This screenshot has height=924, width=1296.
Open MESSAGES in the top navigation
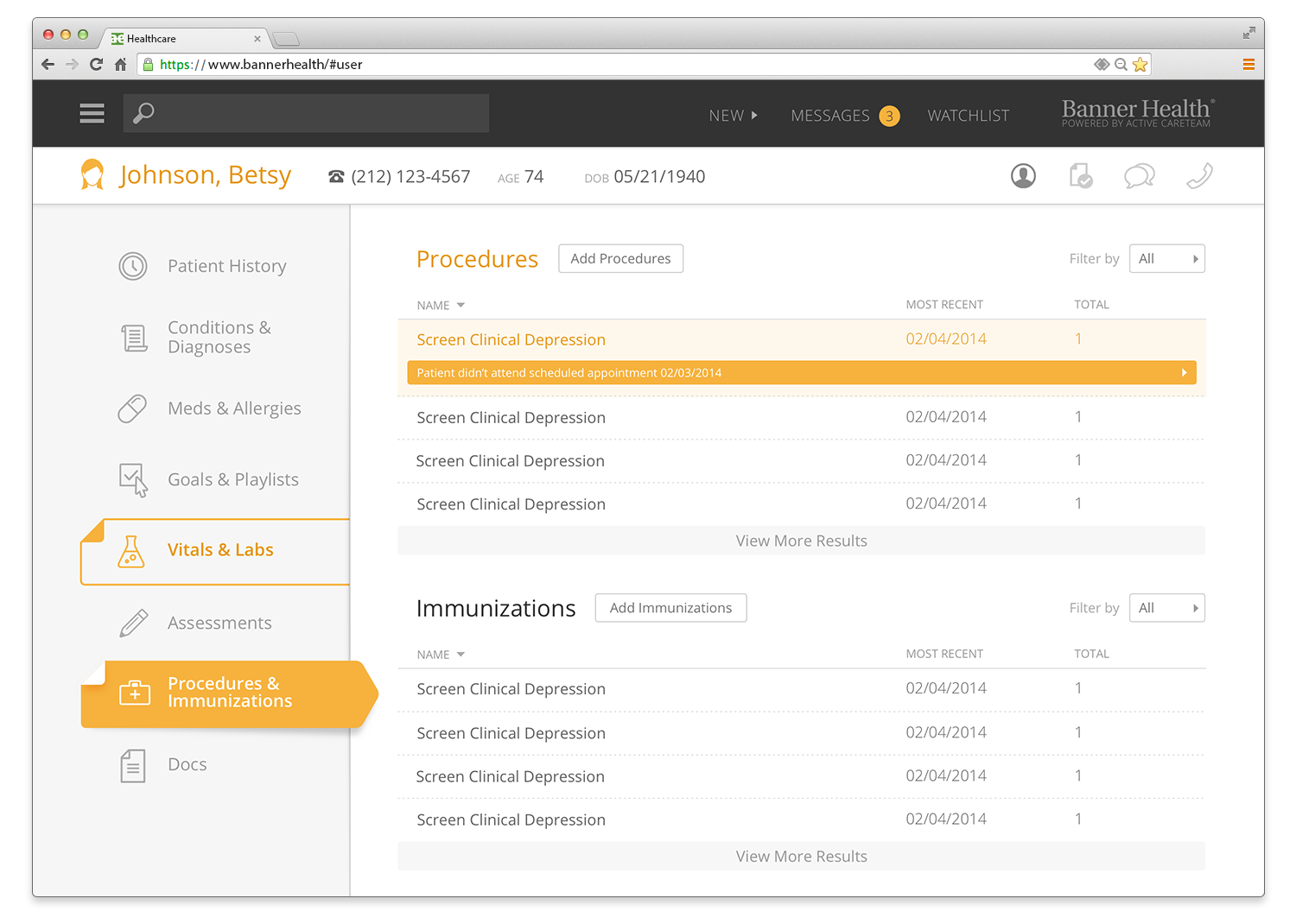click(830, 116)
